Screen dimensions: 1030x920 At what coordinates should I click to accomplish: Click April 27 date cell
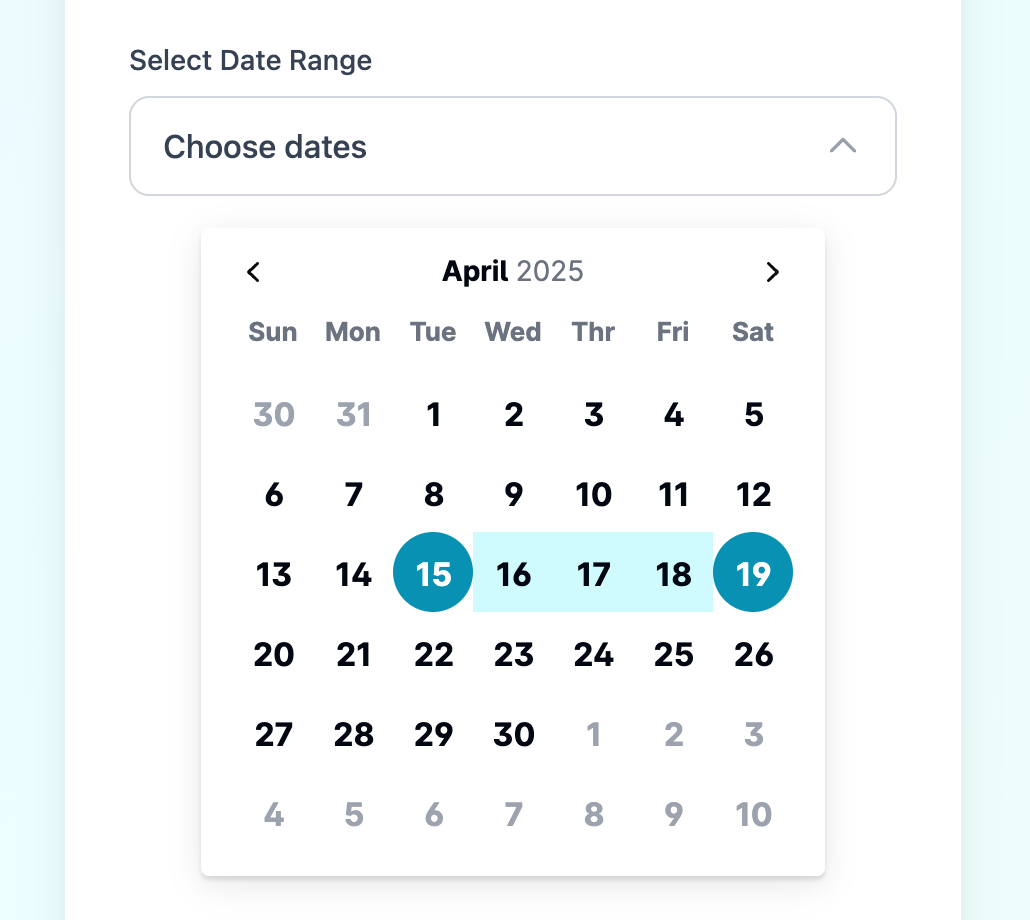click(x=273, y=734)
